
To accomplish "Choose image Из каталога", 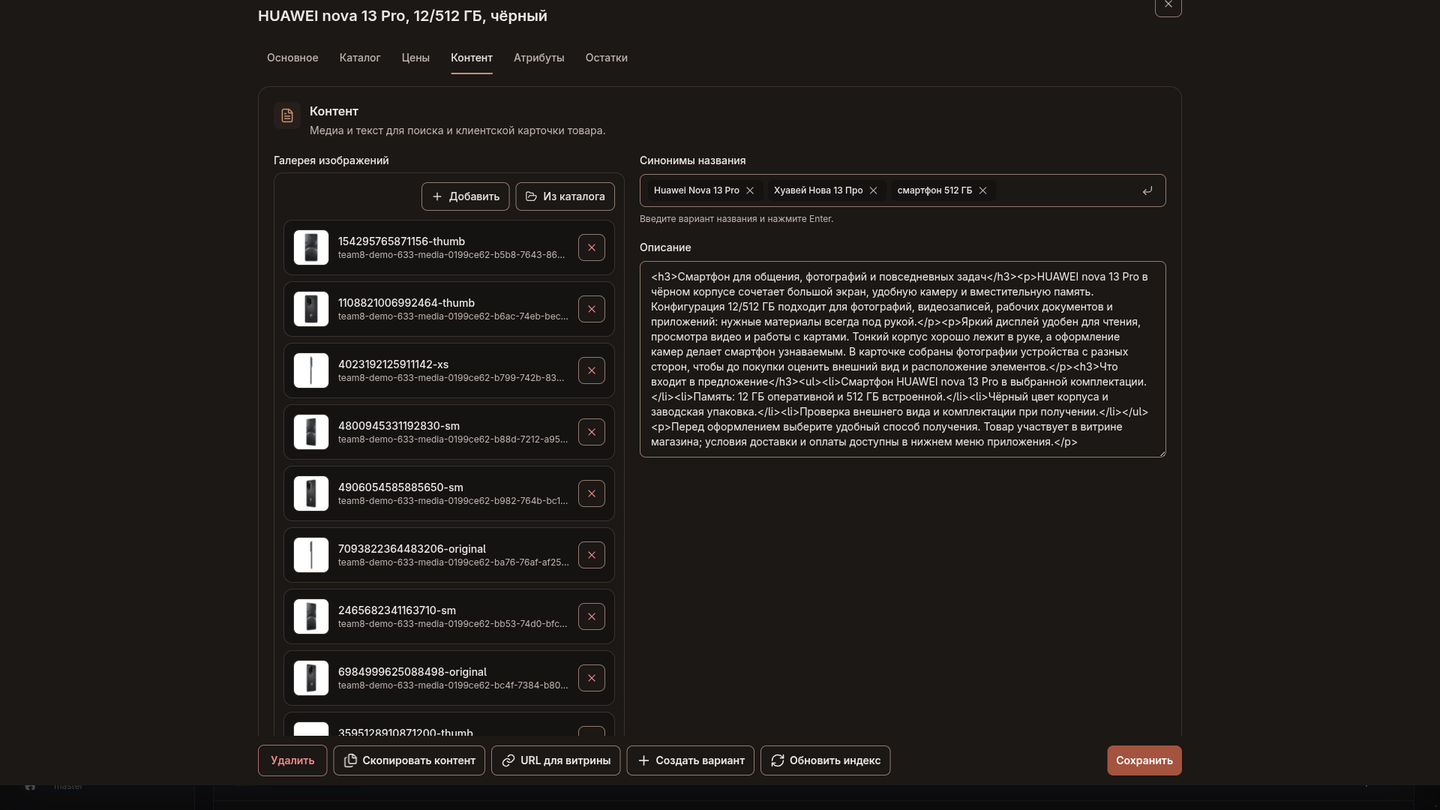I will (565, 197).
